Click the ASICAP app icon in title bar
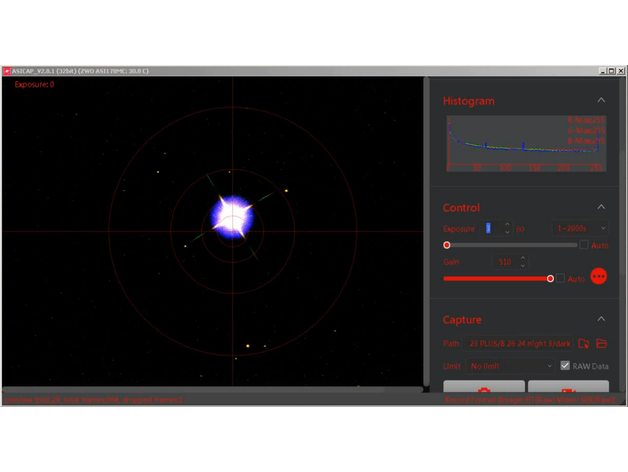 (7, 72)
